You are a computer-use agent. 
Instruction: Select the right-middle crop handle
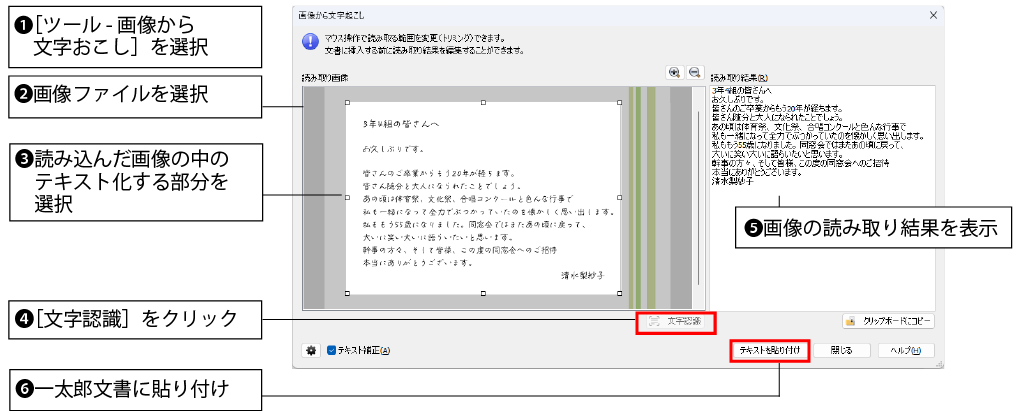pos(621,199)
